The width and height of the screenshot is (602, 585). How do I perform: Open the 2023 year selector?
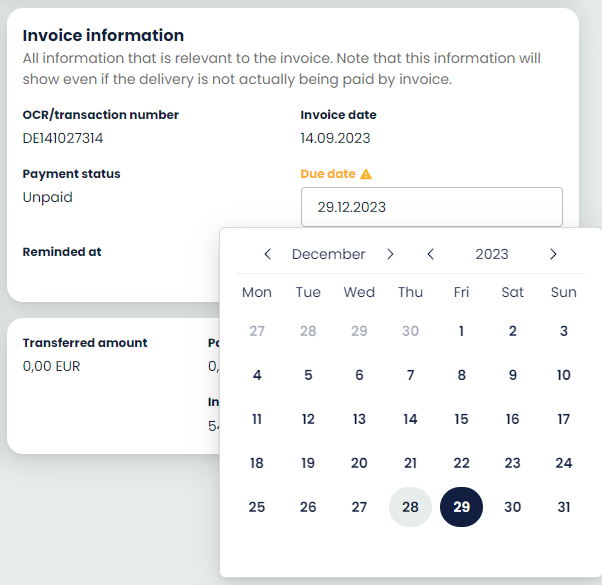tap(491, 254)
